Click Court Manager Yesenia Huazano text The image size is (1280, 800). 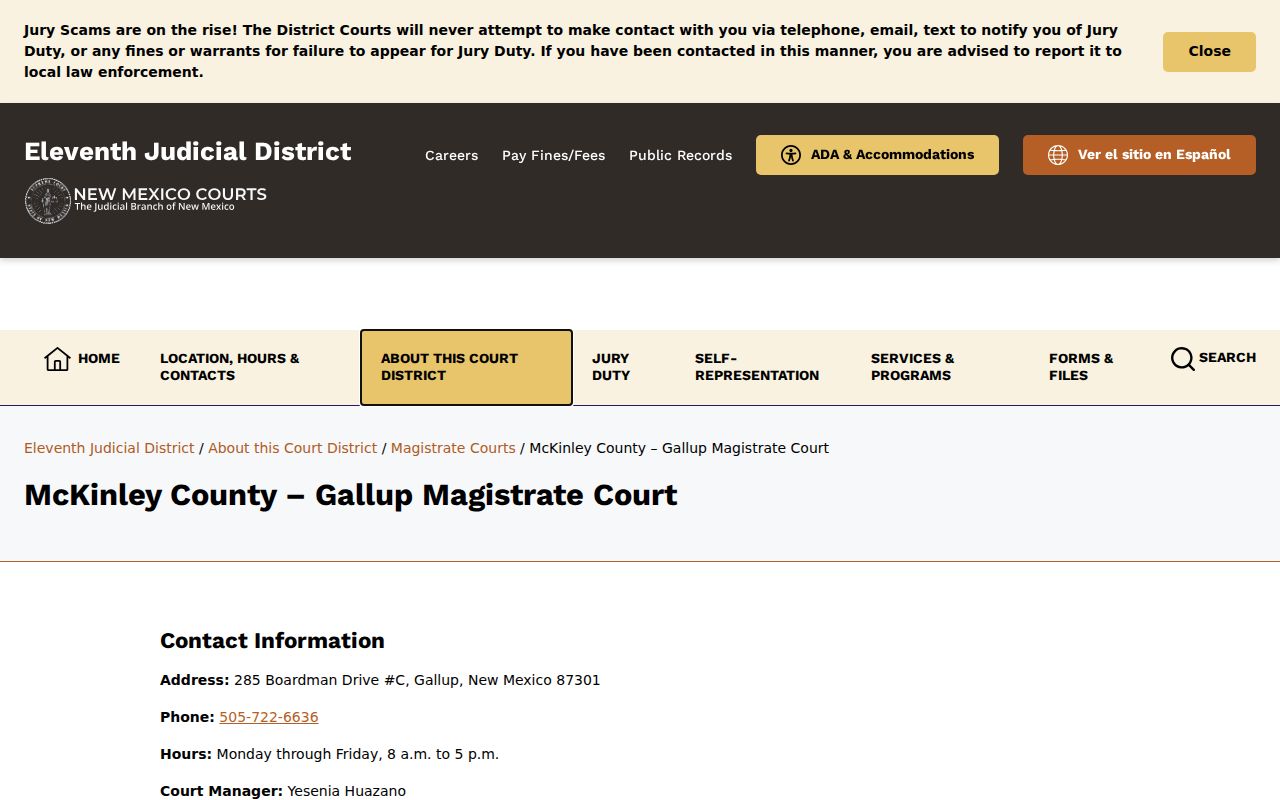pyautogui.click(x=283, y=791)
